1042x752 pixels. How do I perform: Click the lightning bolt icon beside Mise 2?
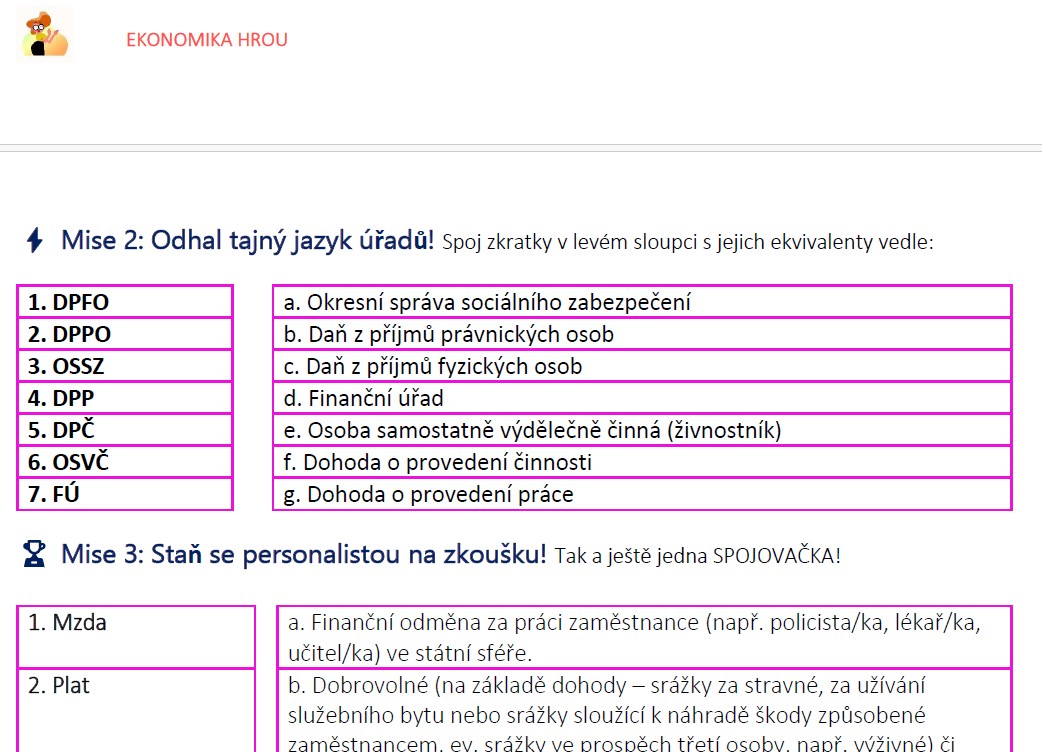(35, 240)
